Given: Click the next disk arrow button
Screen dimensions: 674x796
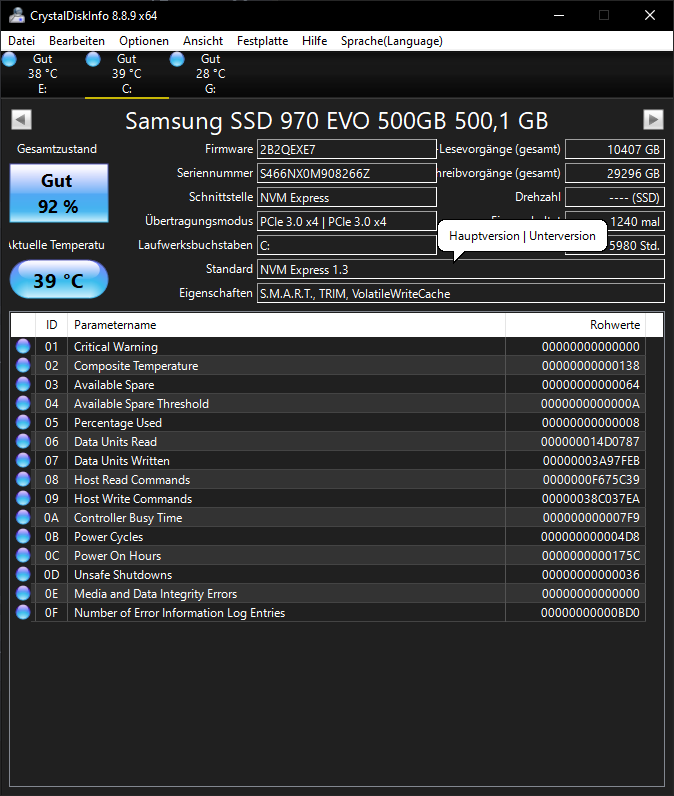Looking at the screenshot, I should pos(653,120).
